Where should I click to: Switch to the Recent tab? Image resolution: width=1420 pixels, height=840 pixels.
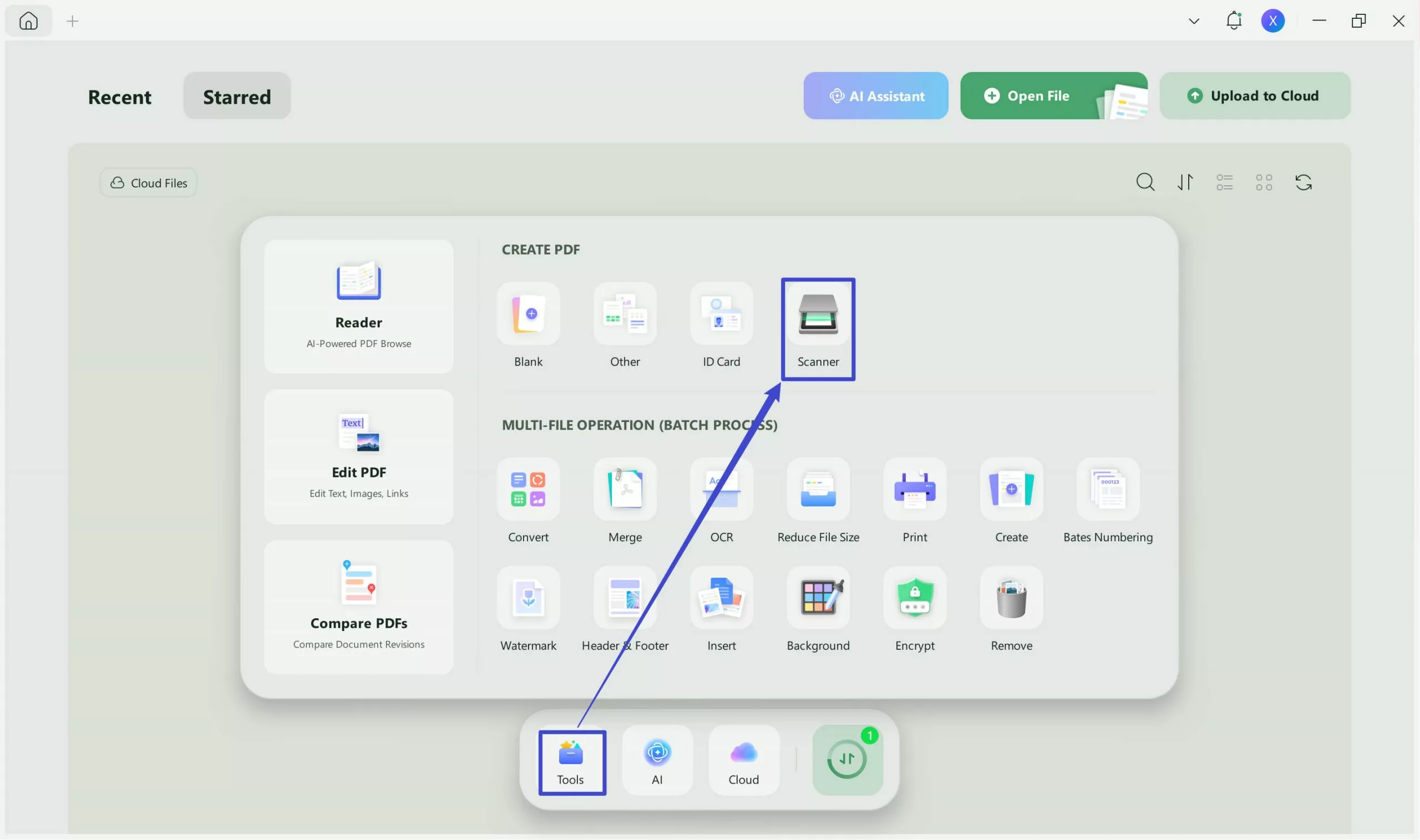coord(119,96)
